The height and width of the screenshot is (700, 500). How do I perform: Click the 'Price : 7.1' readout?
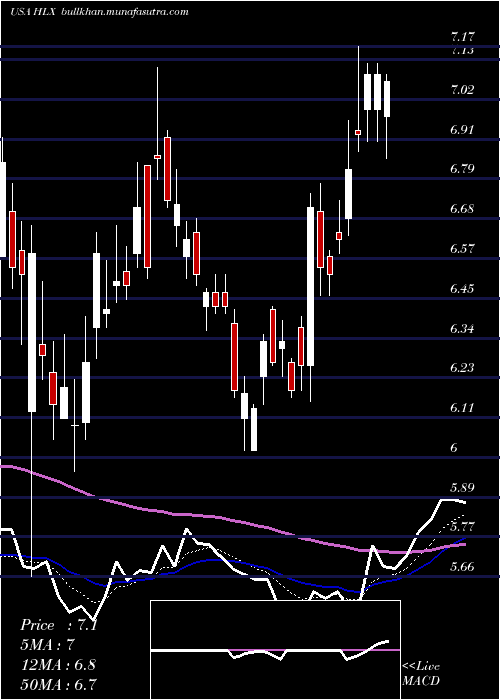point(58,625)
